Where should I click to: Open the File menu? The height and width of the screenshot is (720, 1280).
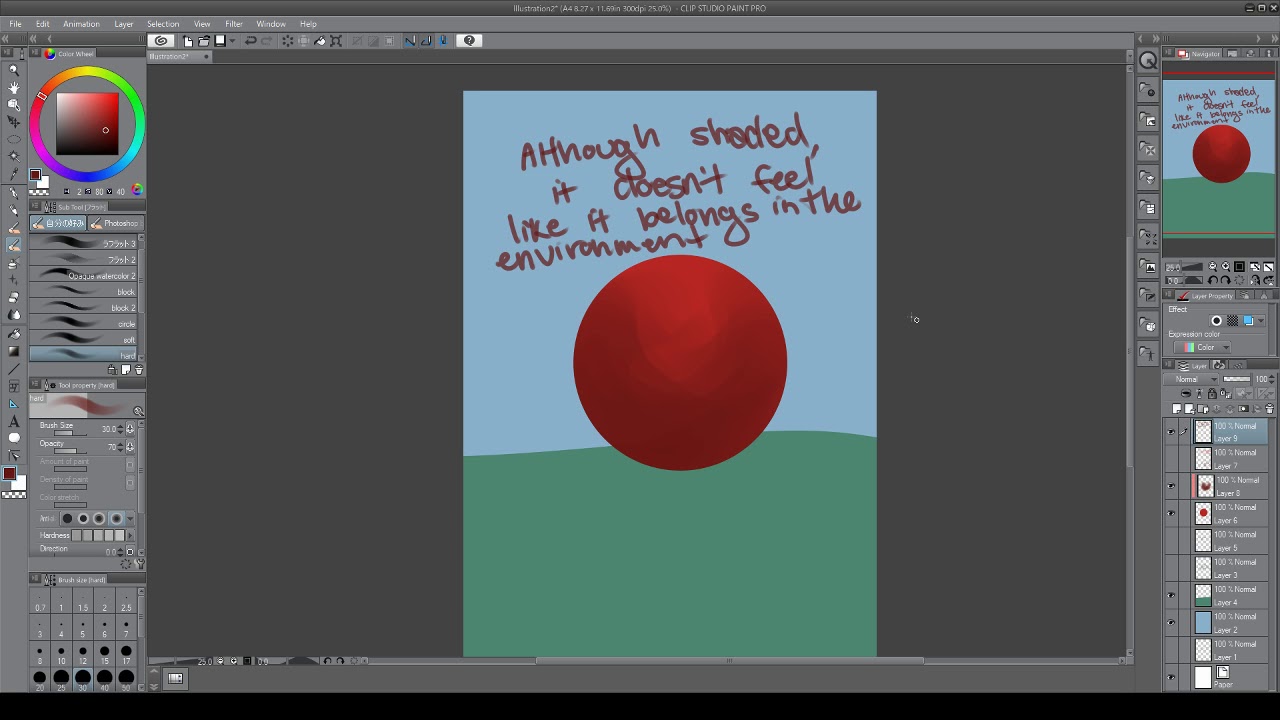[15, 24]
